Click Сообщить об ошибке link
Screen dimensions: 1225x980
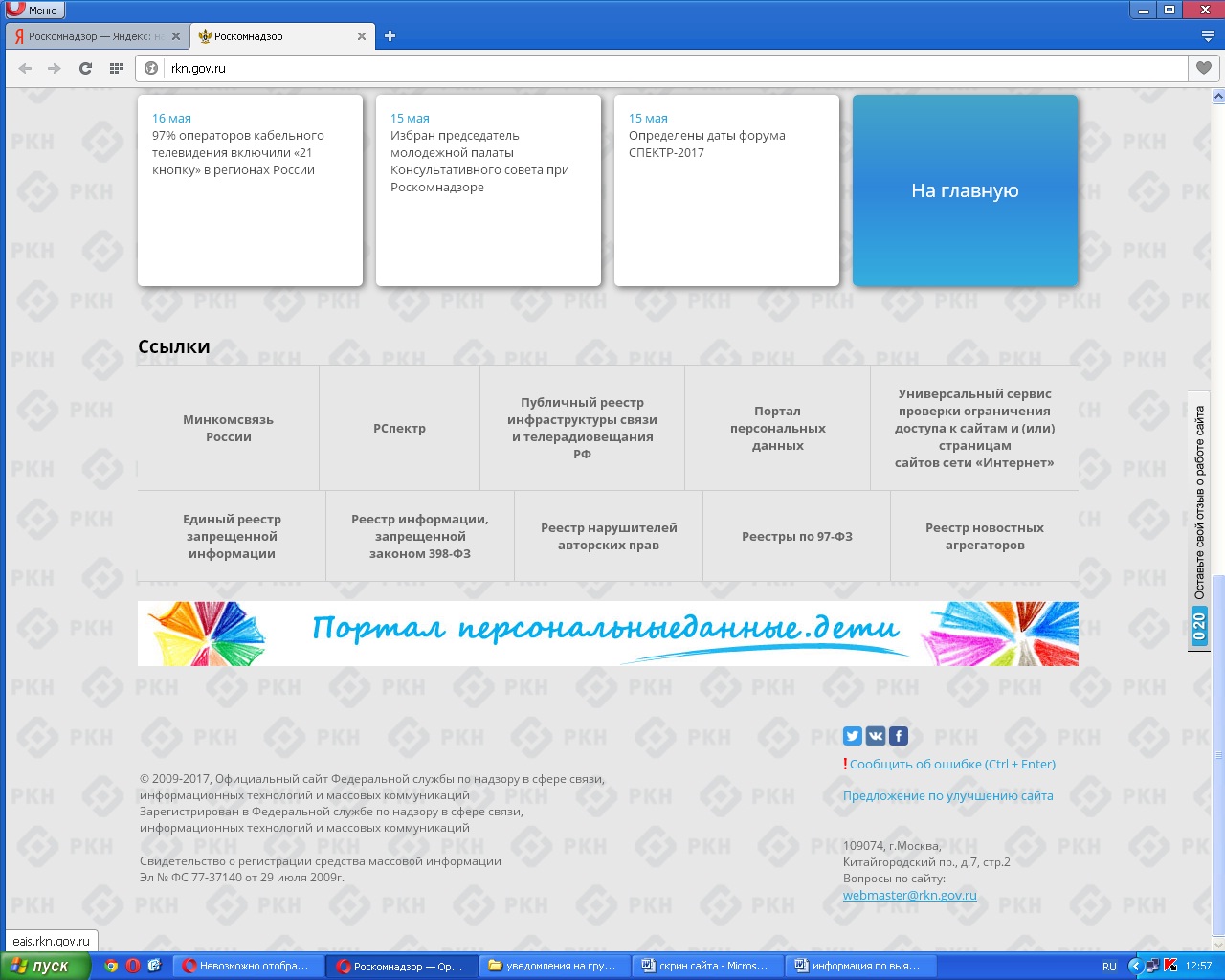tap(952, 764)
